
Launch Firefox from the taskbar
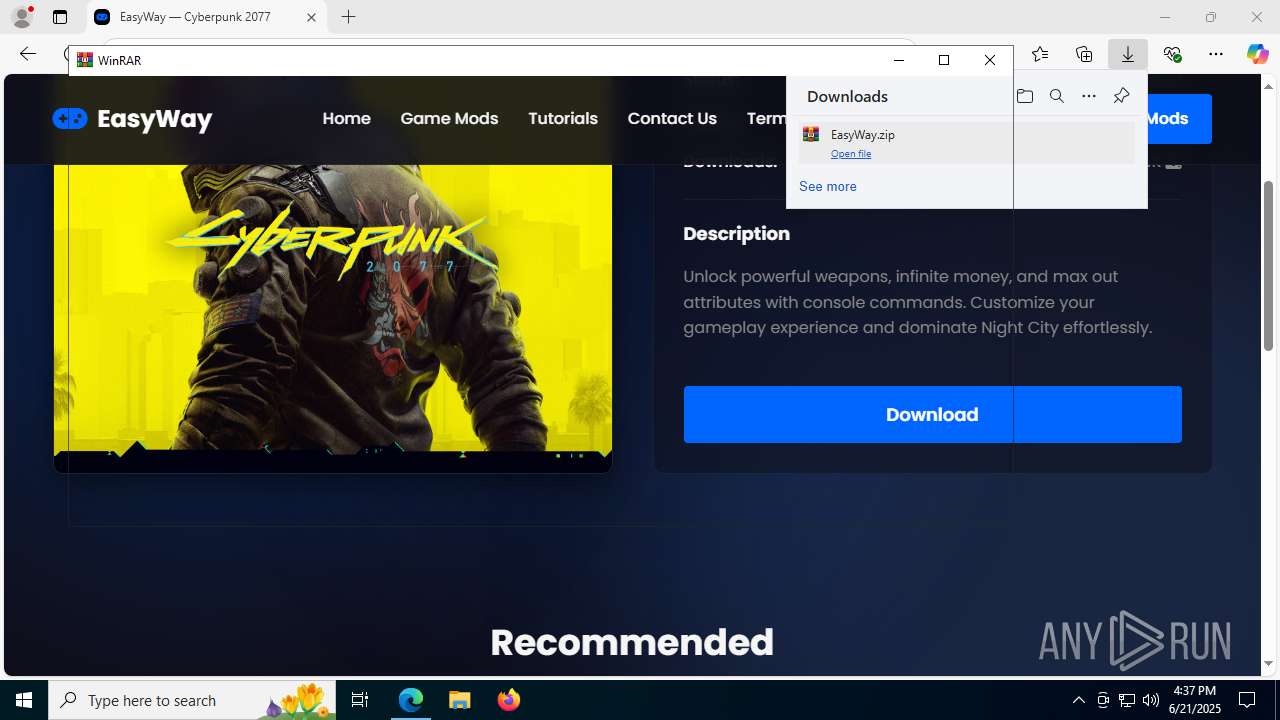pos(509,700)
